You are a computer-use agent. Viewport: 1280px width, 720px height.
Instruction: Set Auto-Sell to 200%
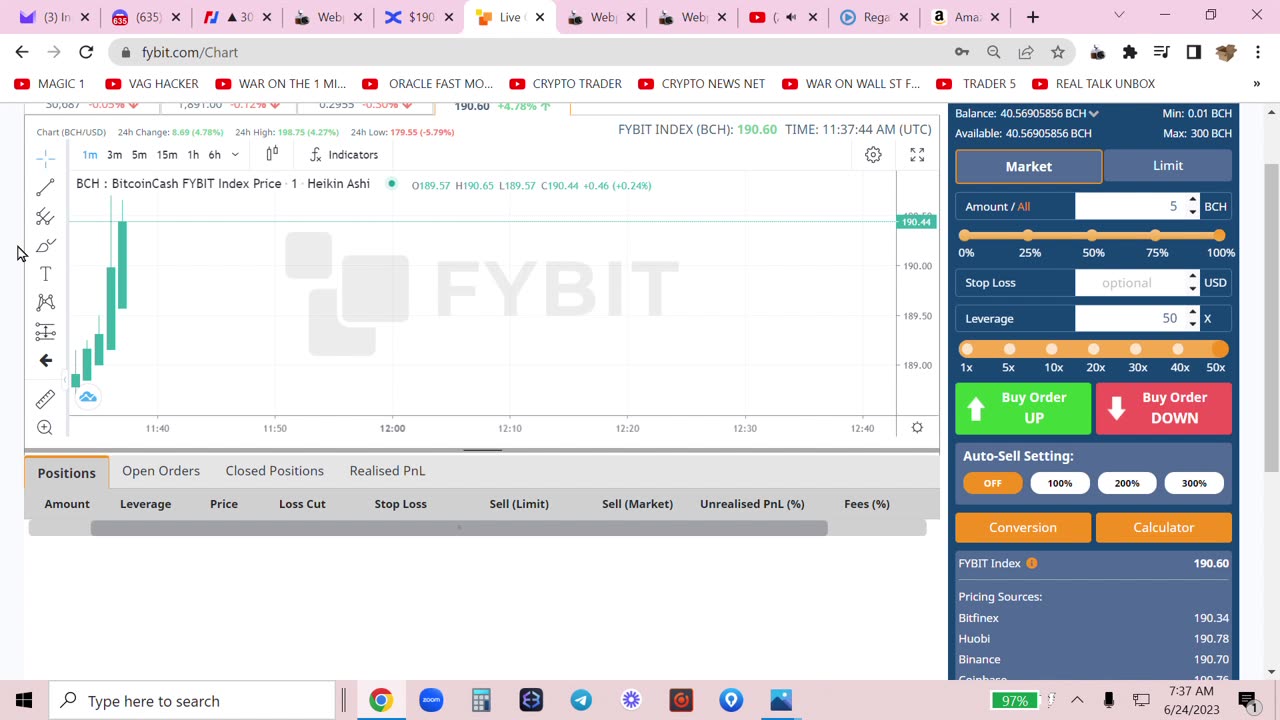click(x=1127, y=483)
